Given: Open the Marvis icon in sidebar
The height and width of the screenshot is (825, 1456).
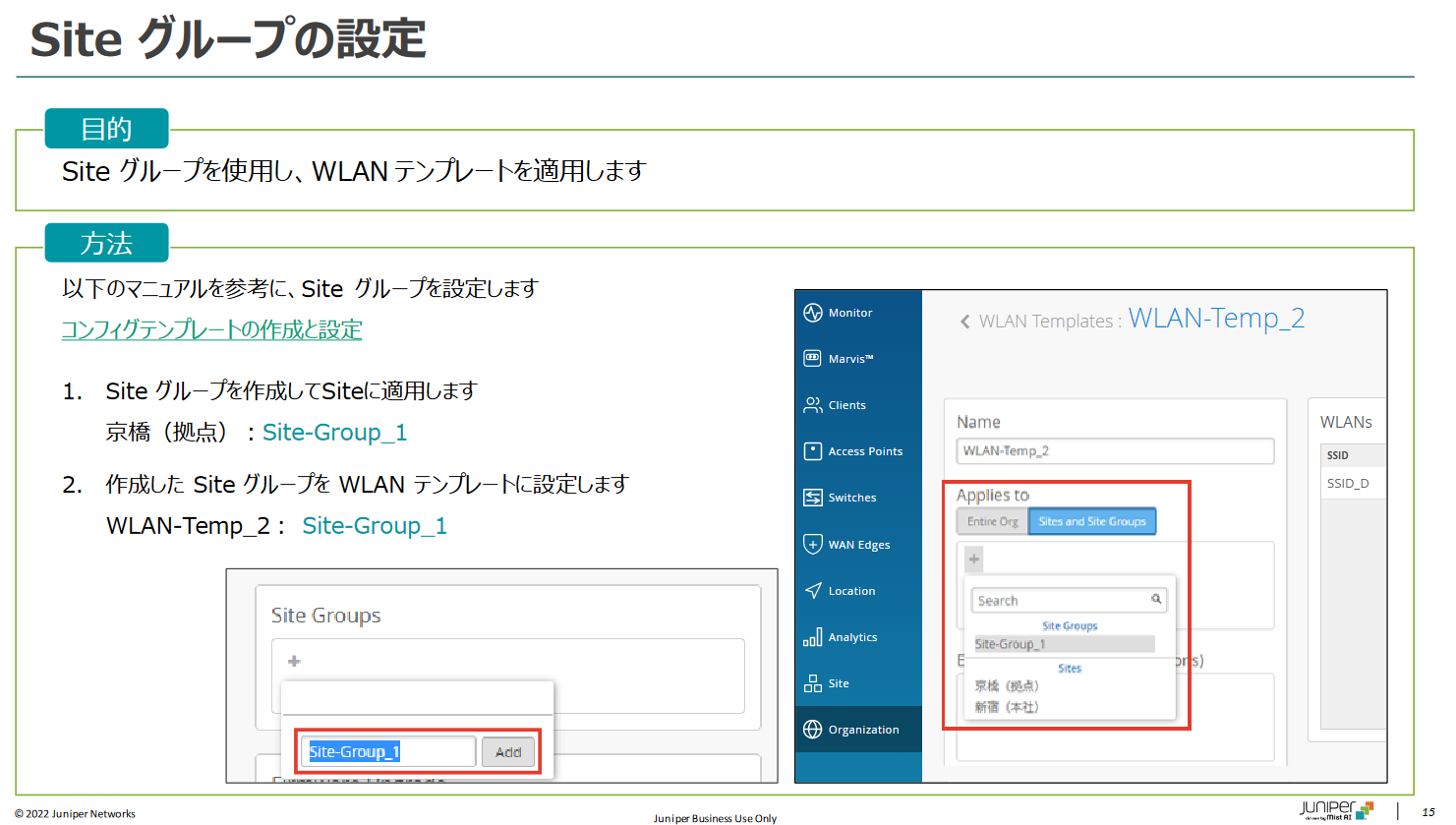Looking at the screenshot, I should (x=813, y=359).
